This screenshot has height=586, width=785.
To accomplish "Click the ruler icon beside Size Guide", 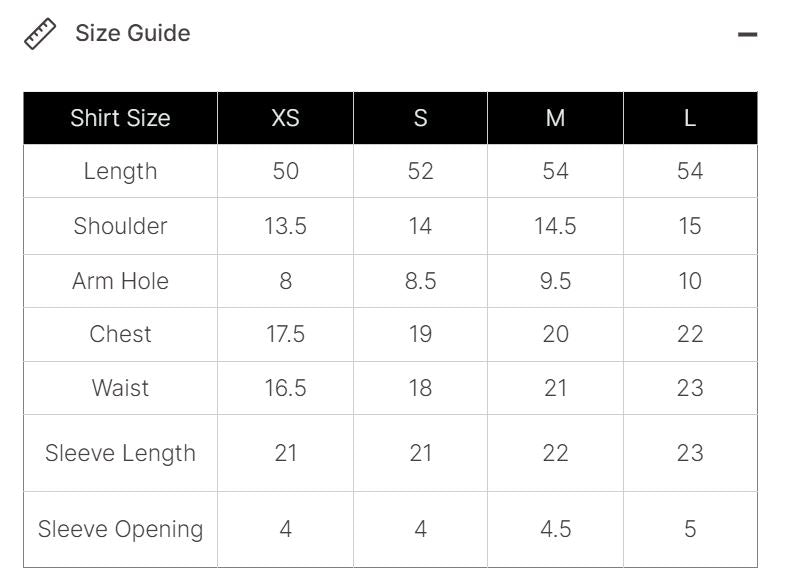I will (x=40, y=34).
